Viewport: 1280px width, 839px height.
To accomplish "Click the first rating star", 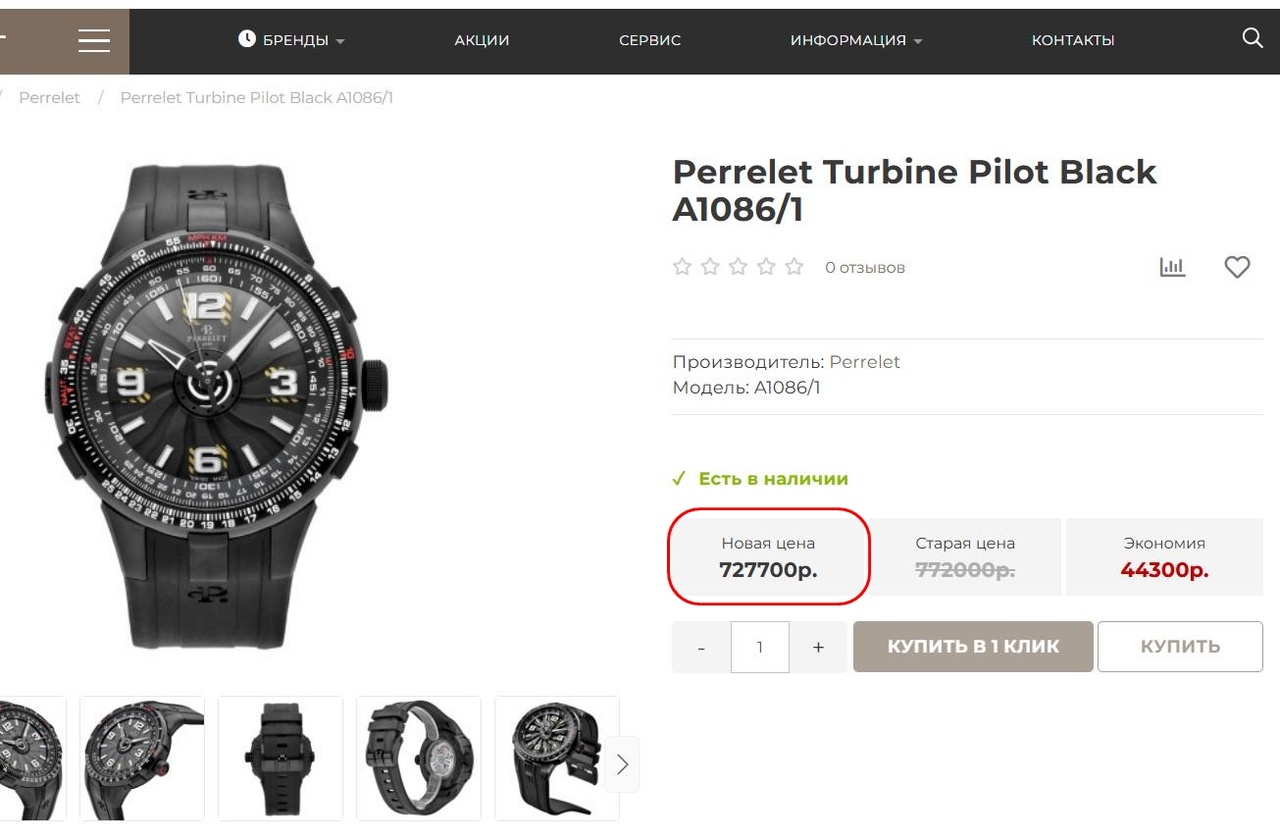I will tap(682, 267).
